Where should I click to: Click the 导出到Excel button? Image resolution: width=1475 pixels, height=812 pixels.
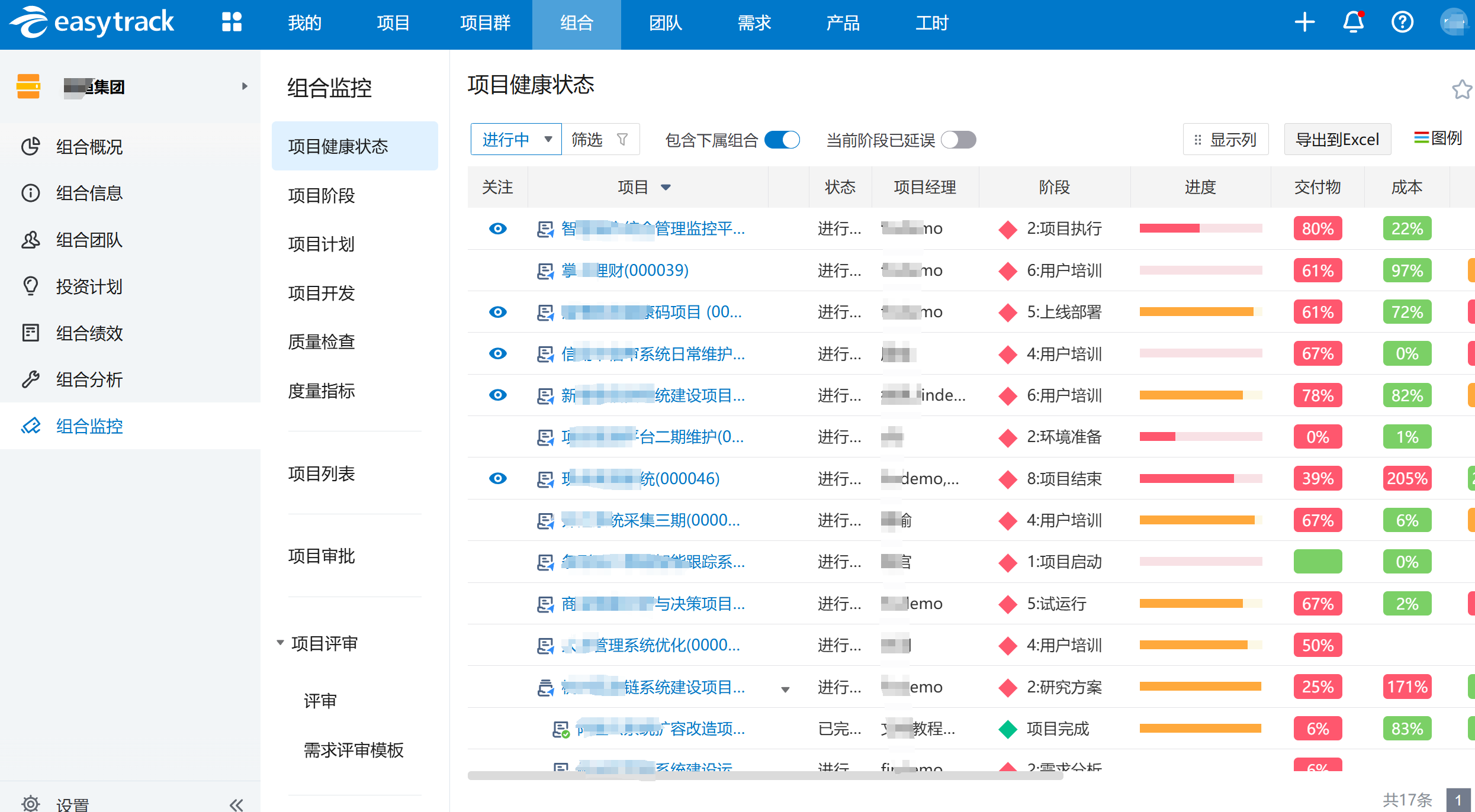1337,140
